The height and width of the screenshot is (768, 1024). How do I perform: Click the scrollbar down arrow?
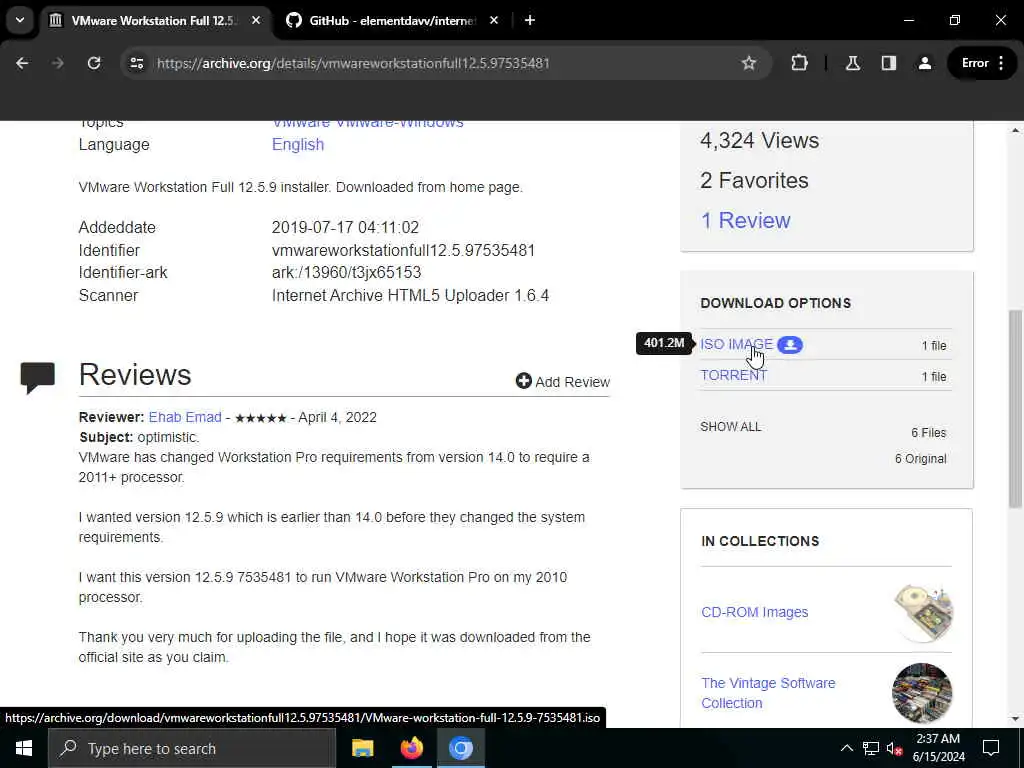click(1015, 718)
